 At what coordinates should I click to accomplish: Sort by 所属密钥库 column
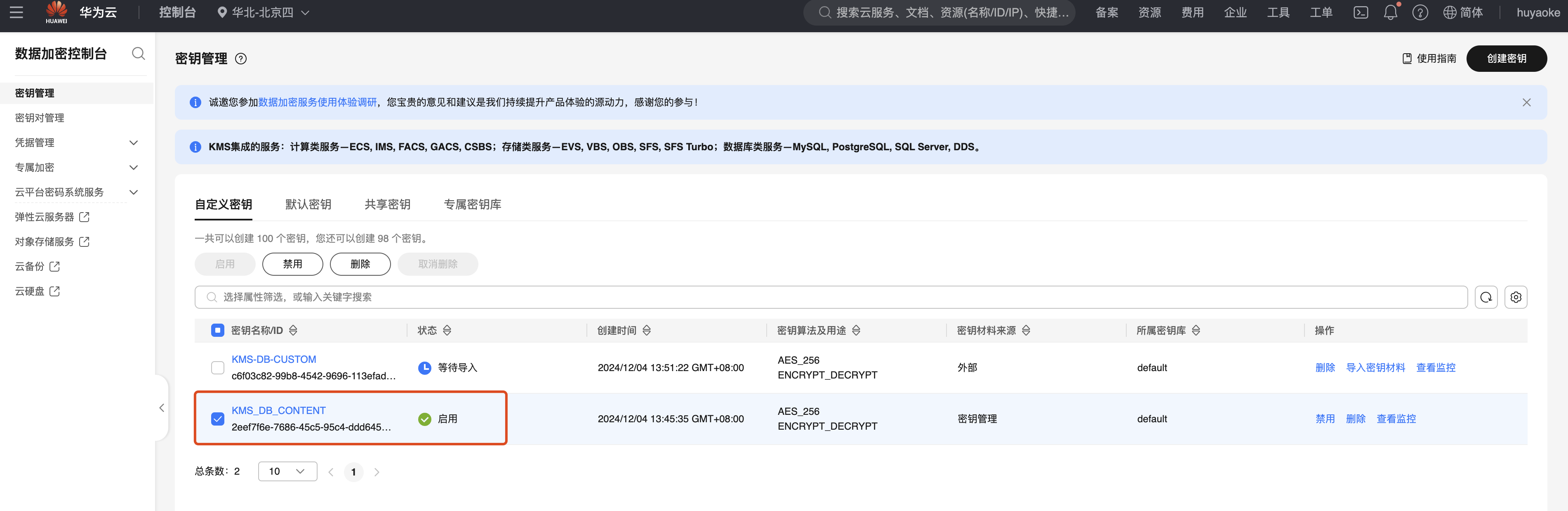pos(1196,330)
